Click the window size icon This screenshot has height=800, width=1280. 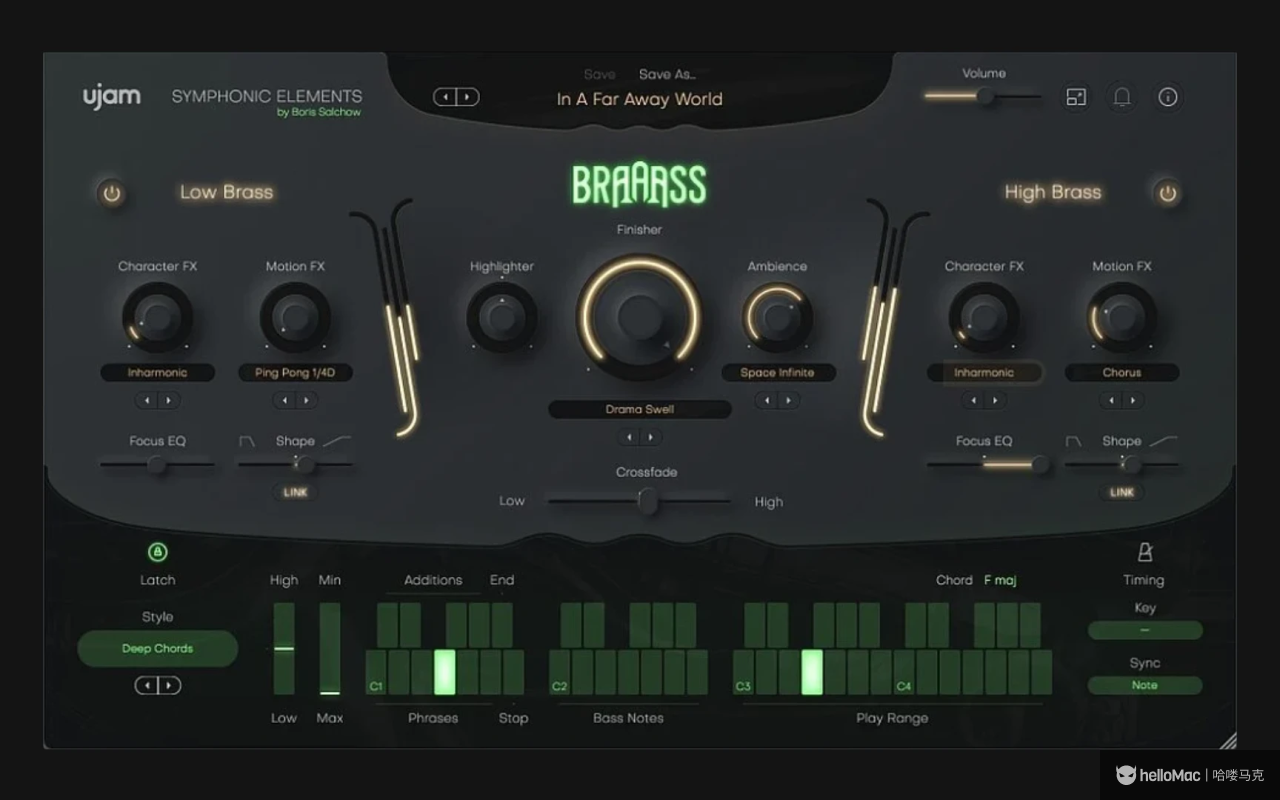coord(1076,97)
